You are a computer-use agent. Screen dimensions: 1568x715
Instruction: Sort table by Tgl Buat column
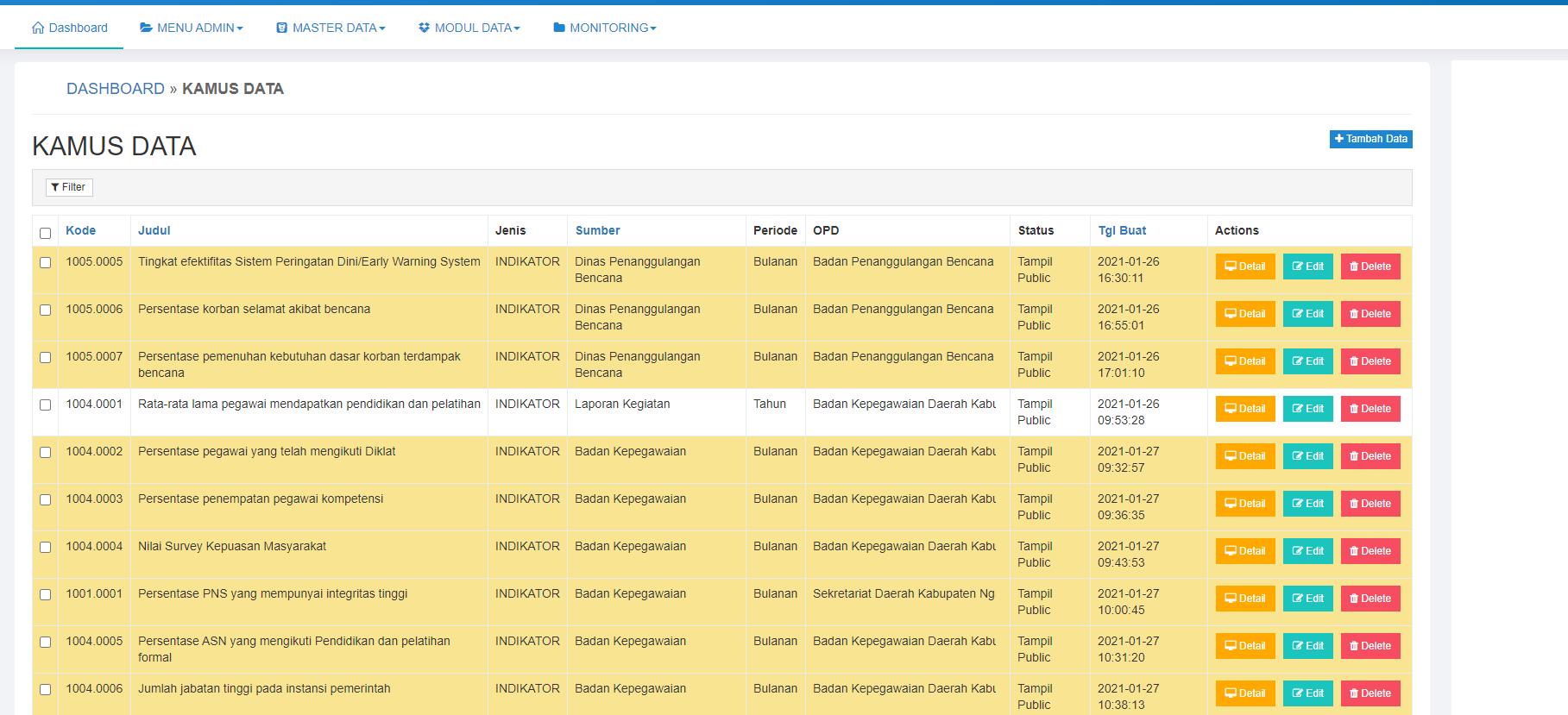[x=1122, y=230]
